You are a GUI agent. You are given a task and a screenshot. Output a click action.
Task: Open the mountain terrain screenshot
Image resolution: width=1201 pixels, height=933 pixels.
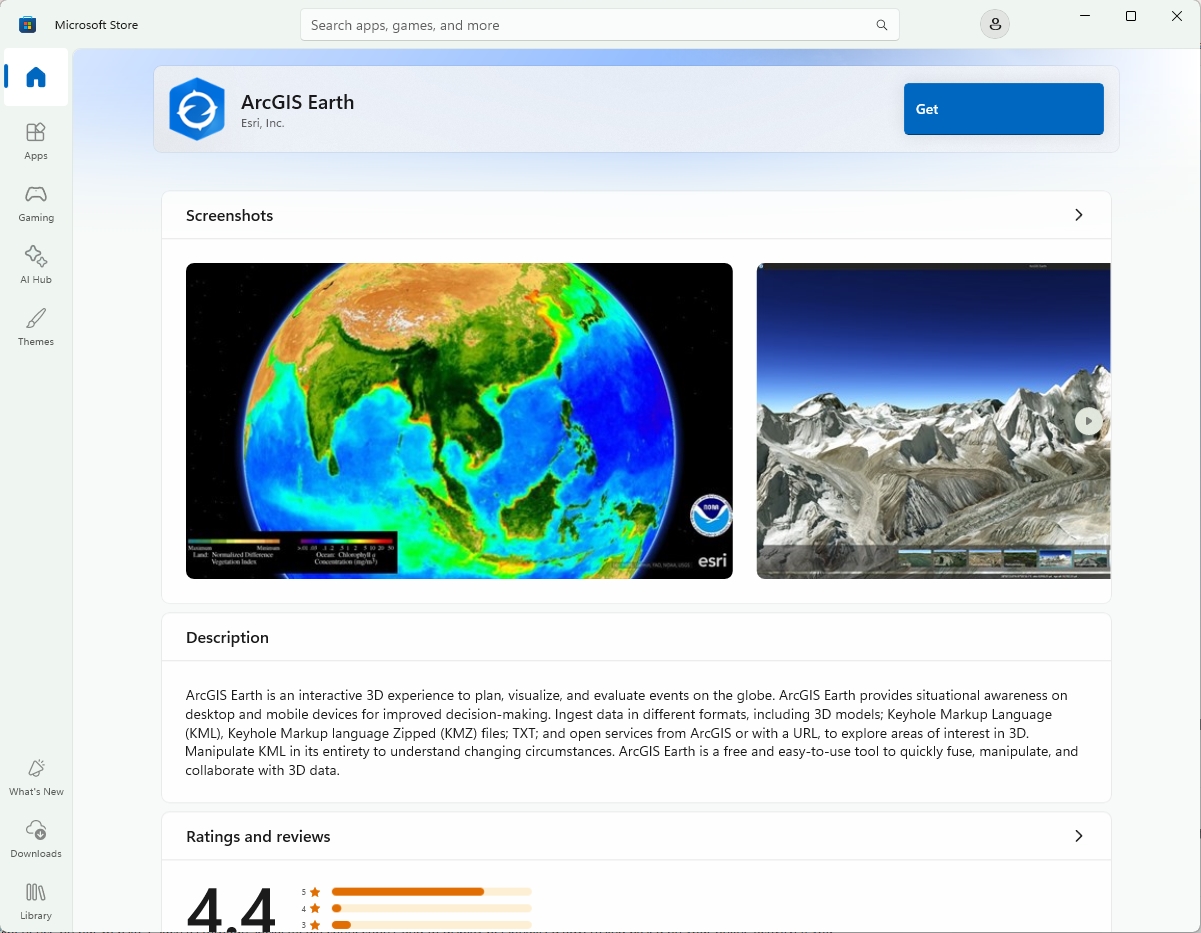[933, 421]
